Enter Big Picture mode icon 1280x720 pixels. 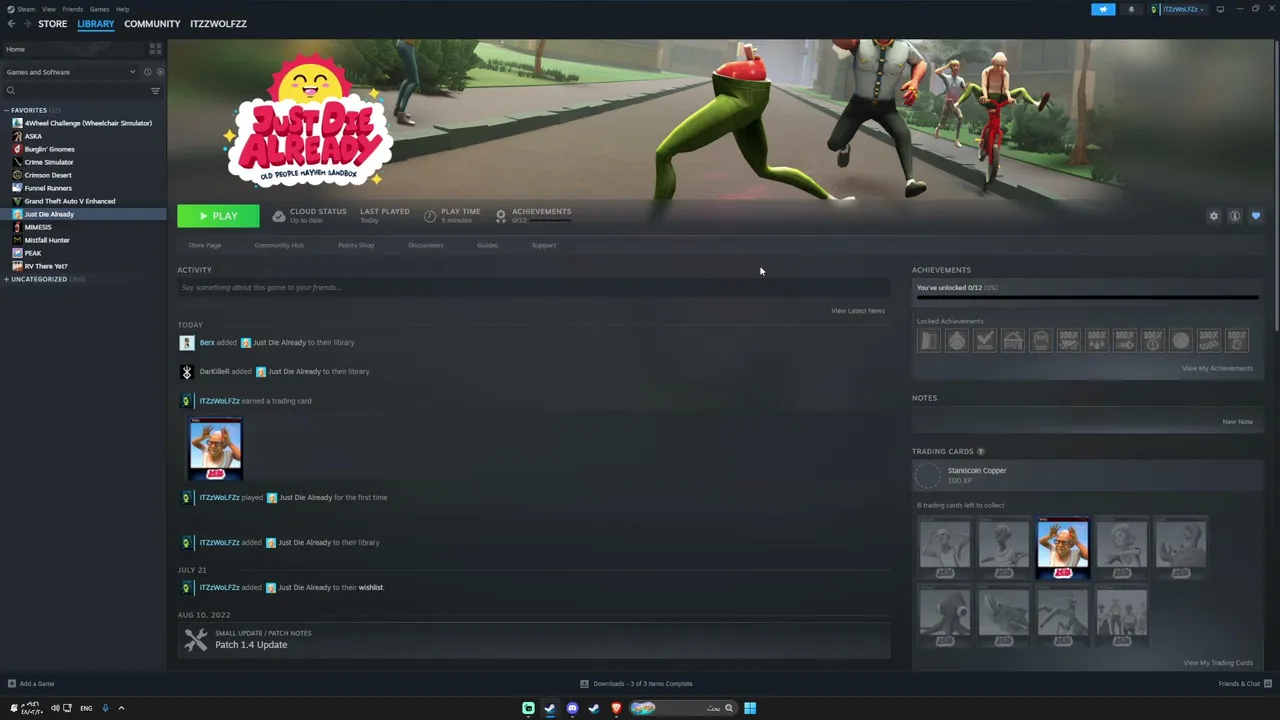tap(1220, 9)
